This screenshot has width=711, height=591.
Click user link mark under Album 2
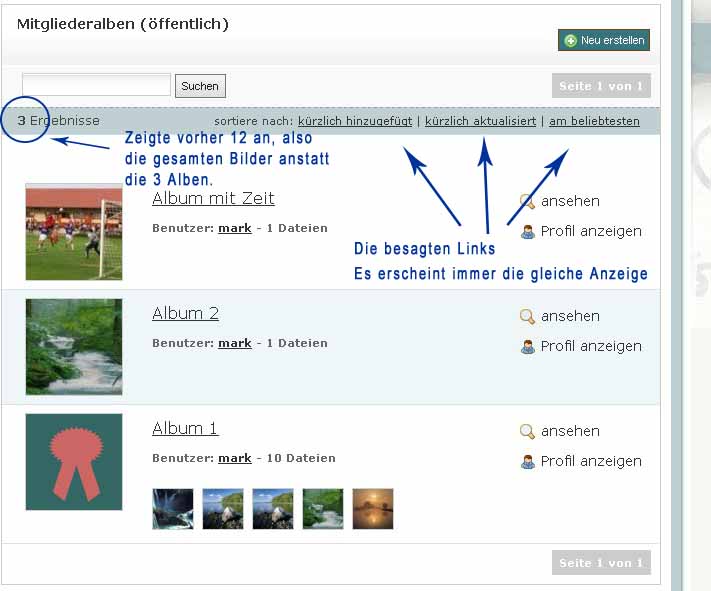click(x=235, y=343)
